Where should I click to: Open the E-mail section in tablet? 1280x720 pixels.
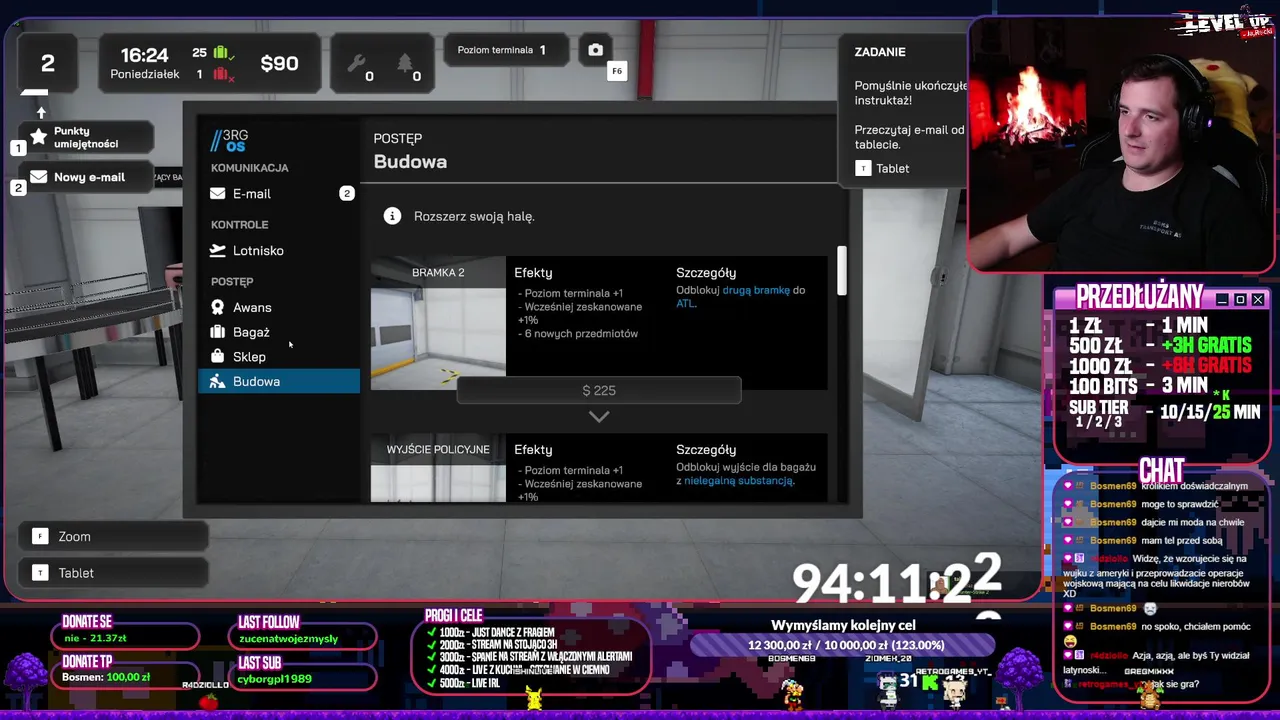pos(279,193)
